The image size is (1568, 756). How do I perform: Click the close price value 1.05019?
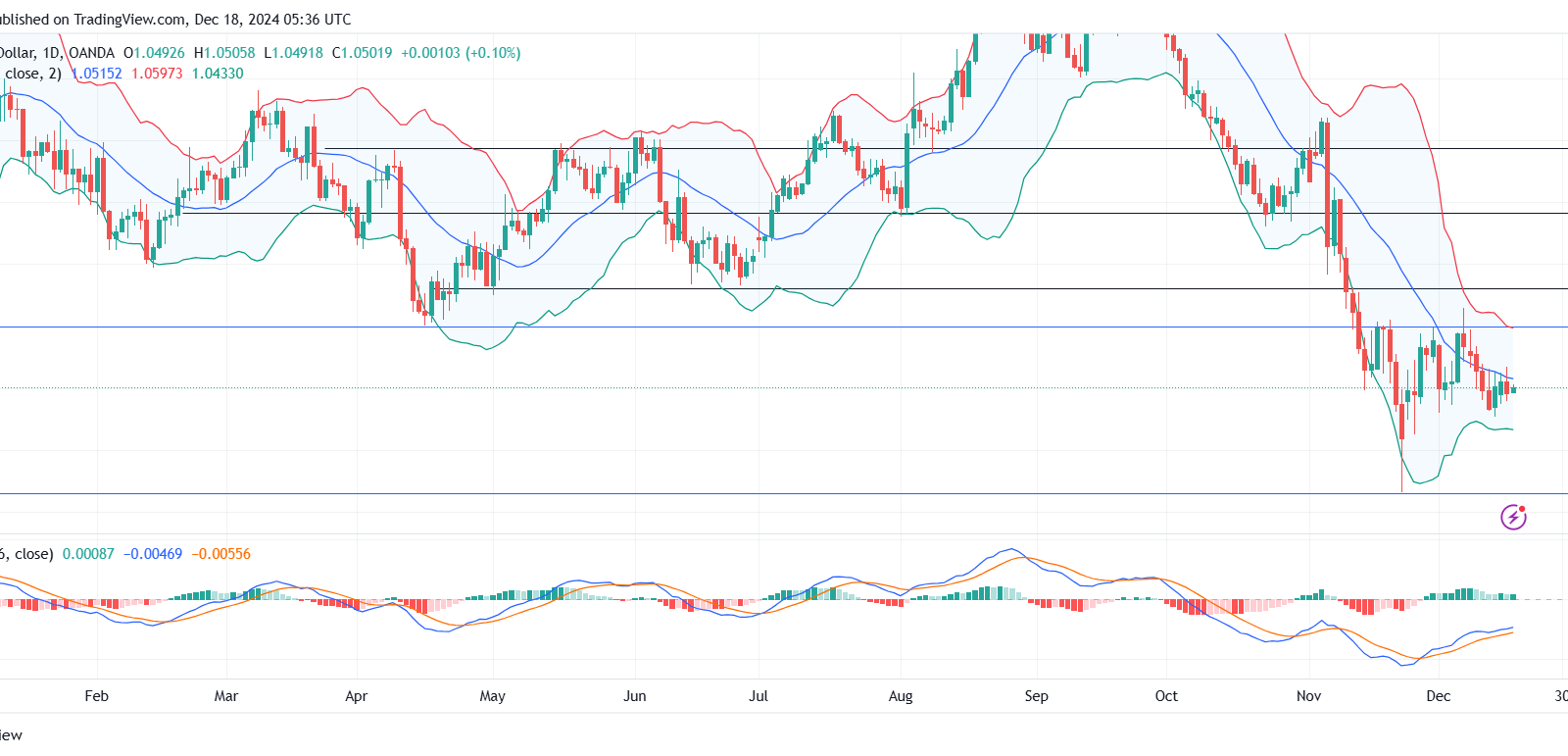pos(367,53)
